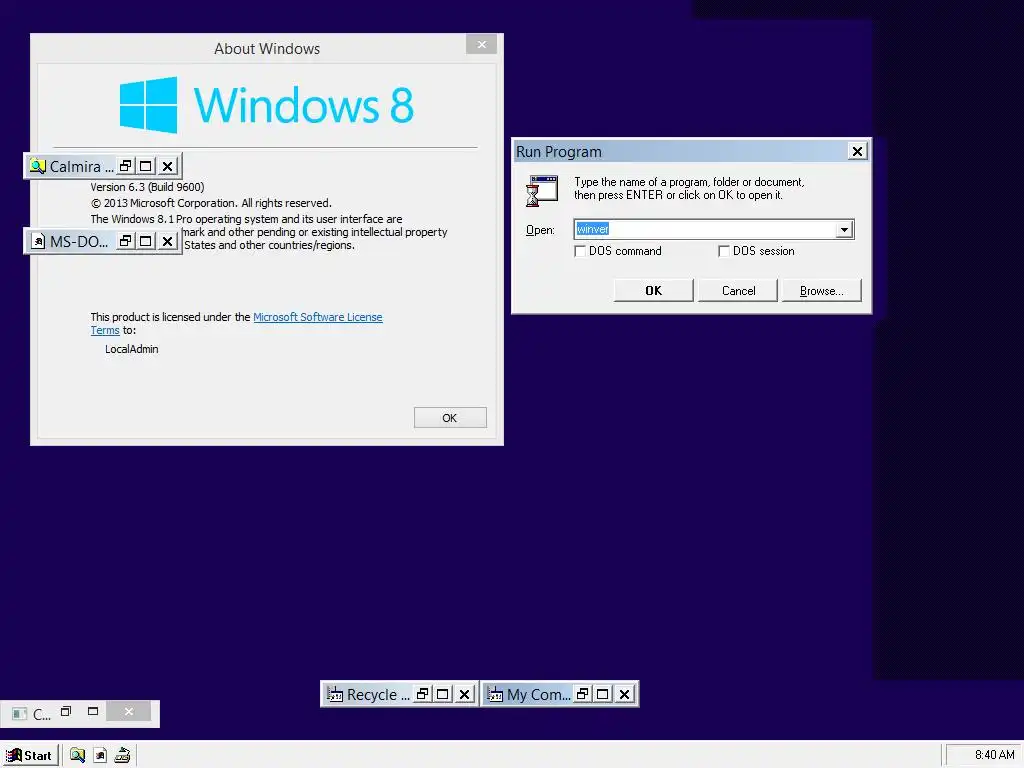Screen dimensions: 1024x768
Task: Click the desktop tray icon in taskbar
Action: coord(122,756)
